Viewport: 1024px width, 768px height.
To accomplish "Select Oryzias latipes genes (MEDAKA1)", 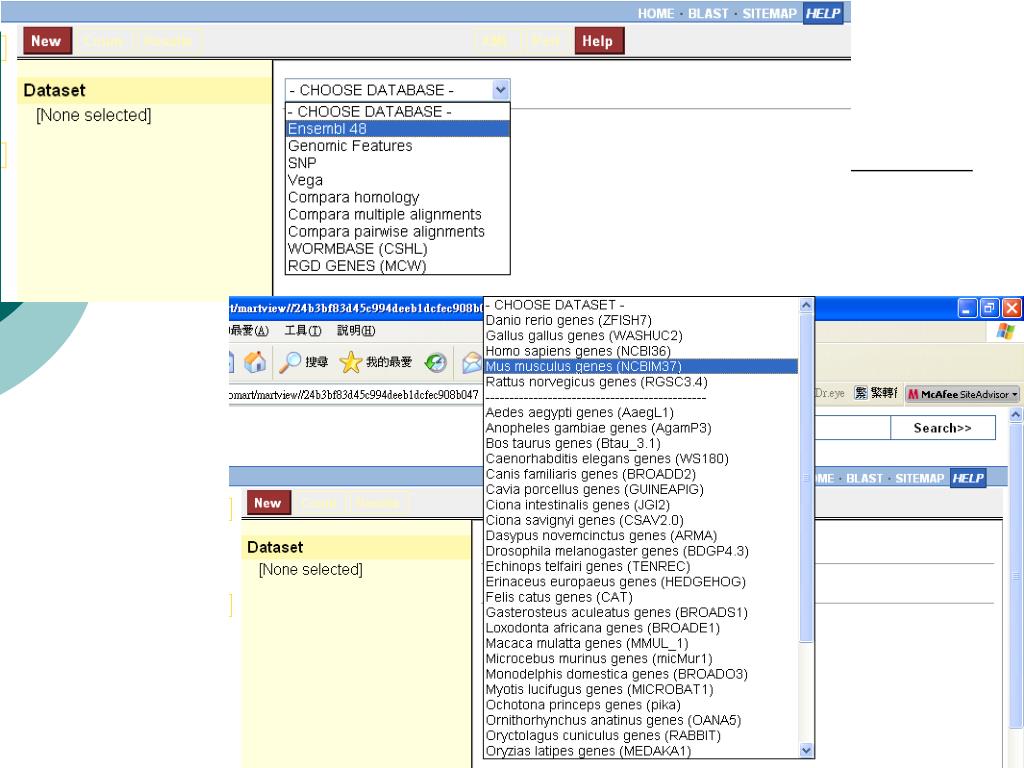I will point(641,751).
